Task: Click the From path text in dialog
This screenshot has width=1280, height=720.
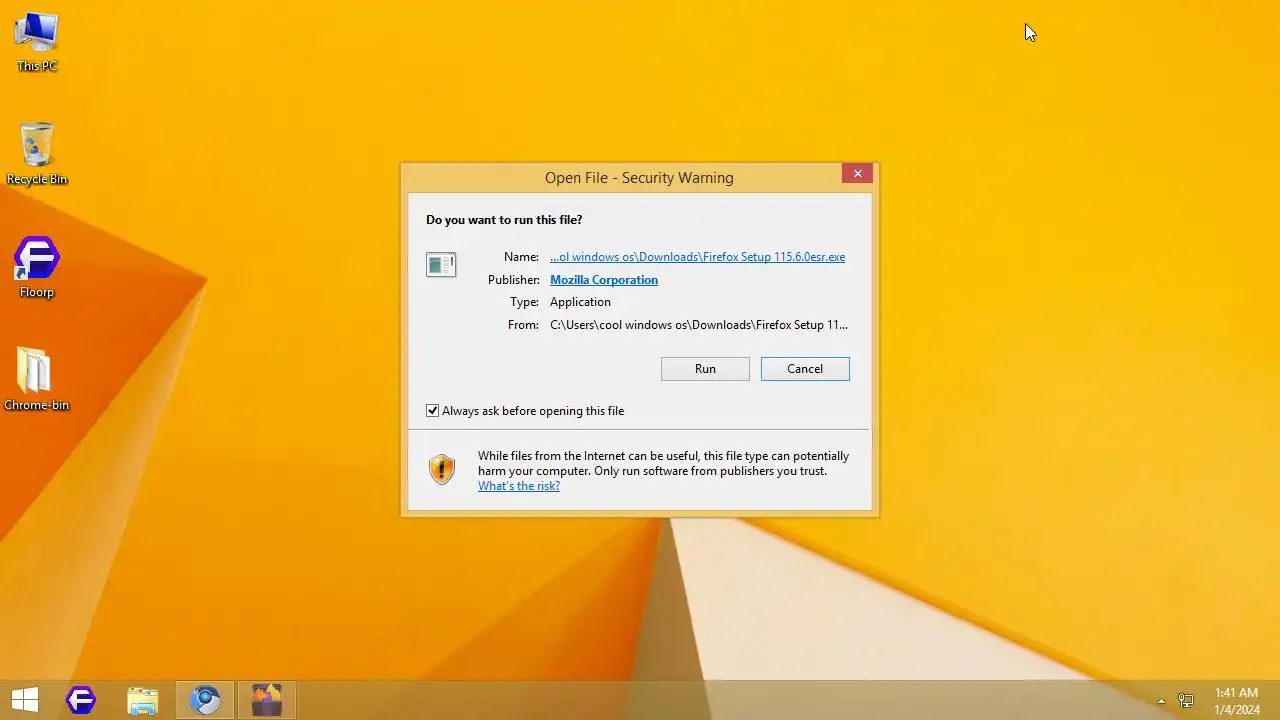Action: coord(699,325)
